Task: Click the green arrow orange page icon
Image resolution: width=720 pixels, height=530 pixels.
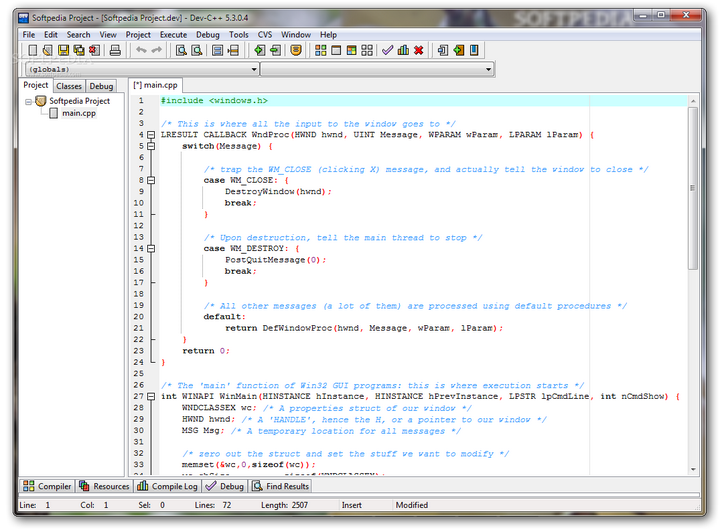Action: tap(459, 50)
